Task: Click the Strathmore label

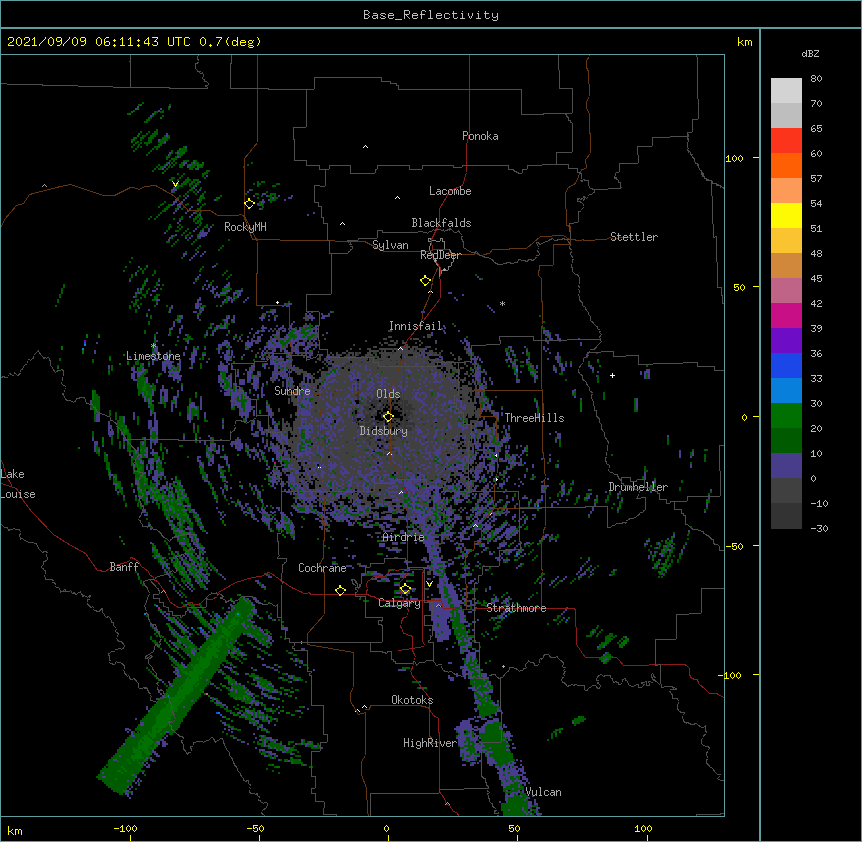Action: (516, 608)
